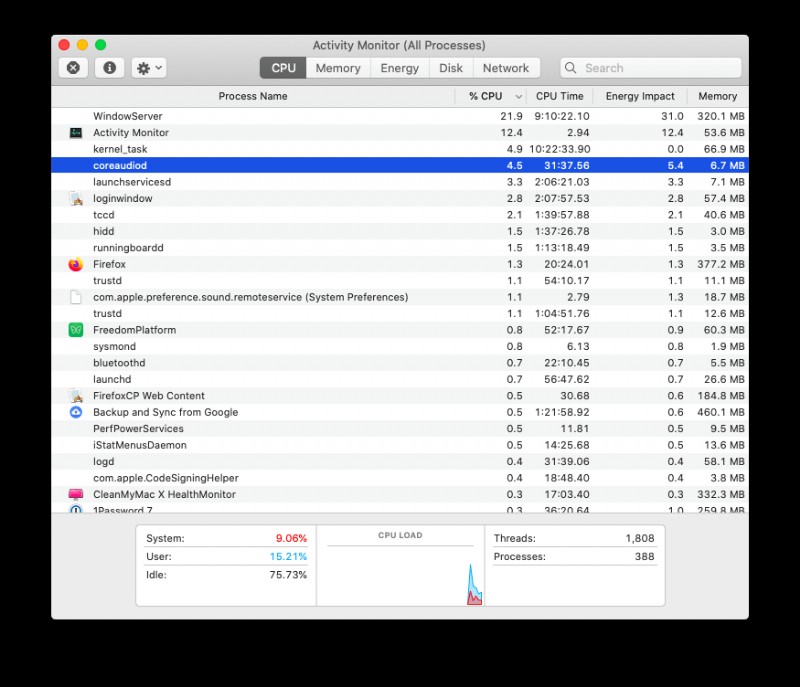This screenshot has width=800, height=687.
Task: Click the User 15.21% statistic
Action: (227, 556)
